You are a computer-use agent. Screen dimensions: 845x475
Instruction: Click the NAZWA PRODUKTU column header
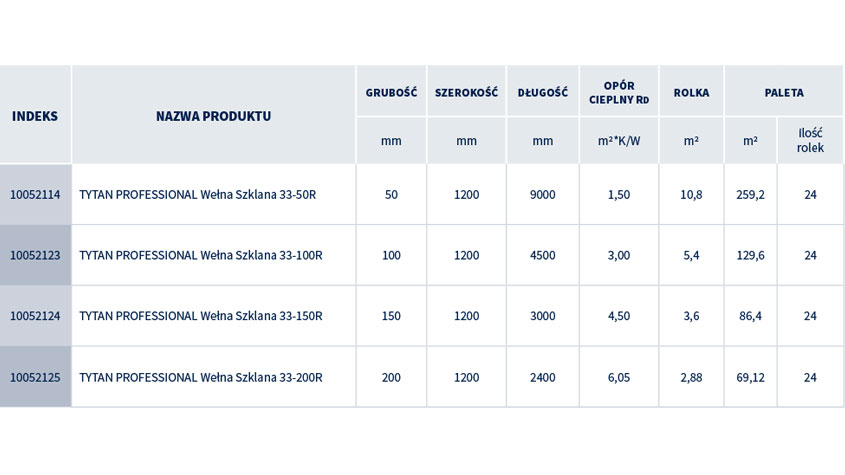point(213,116)
